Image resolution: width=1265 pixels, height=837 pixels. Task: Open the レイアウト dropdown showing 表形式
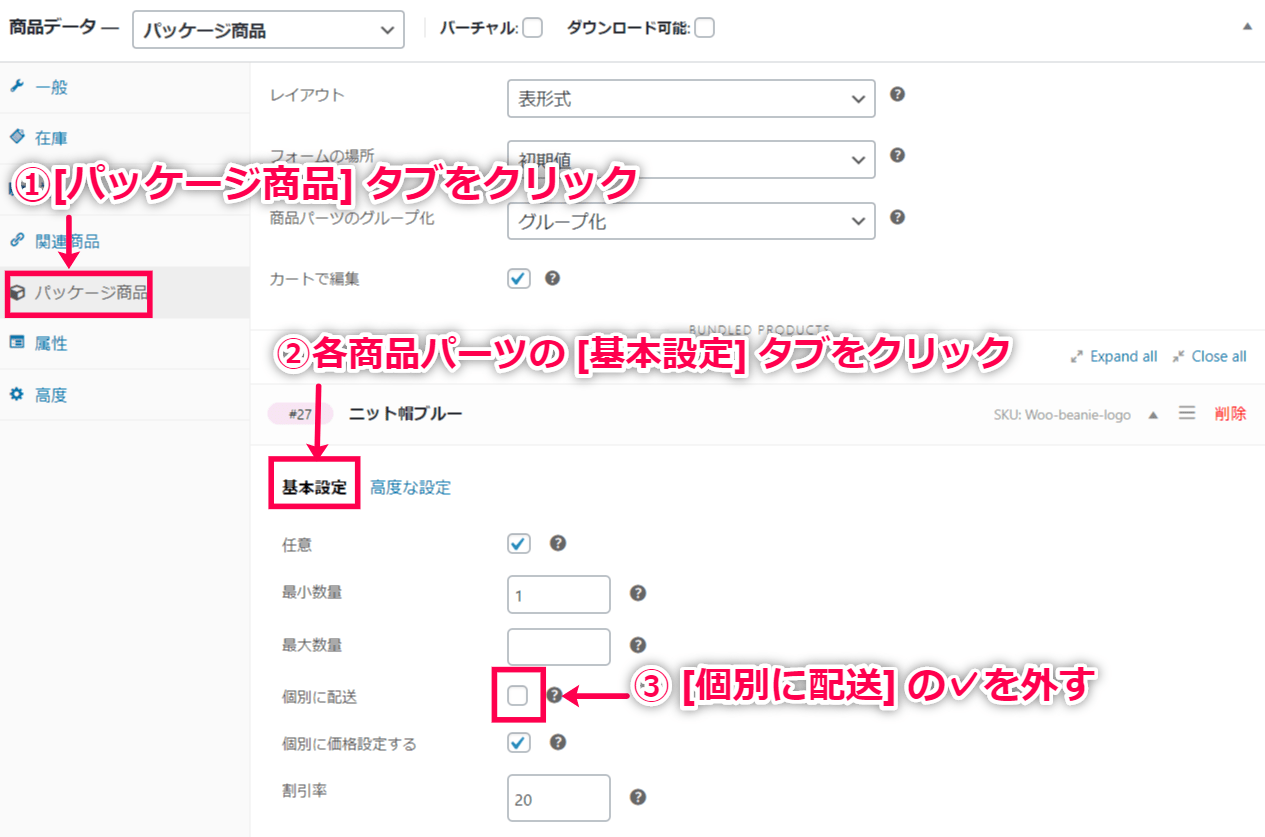point(691,99)
